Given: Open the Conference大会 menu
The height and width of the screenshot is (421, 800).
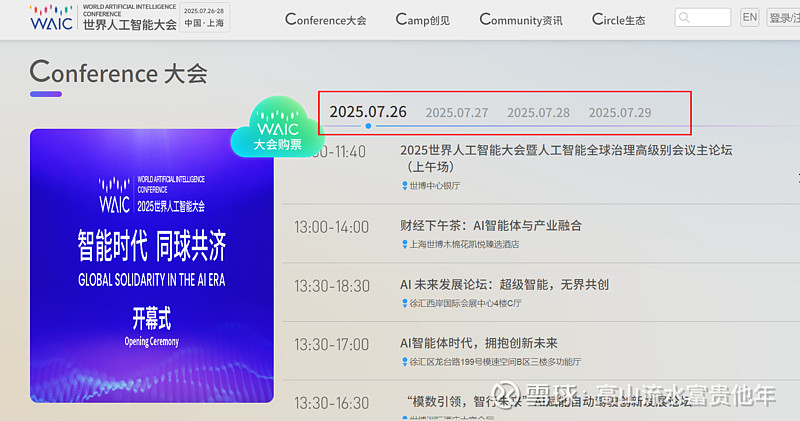Looking at the screenshot, I should pos(326,19).
